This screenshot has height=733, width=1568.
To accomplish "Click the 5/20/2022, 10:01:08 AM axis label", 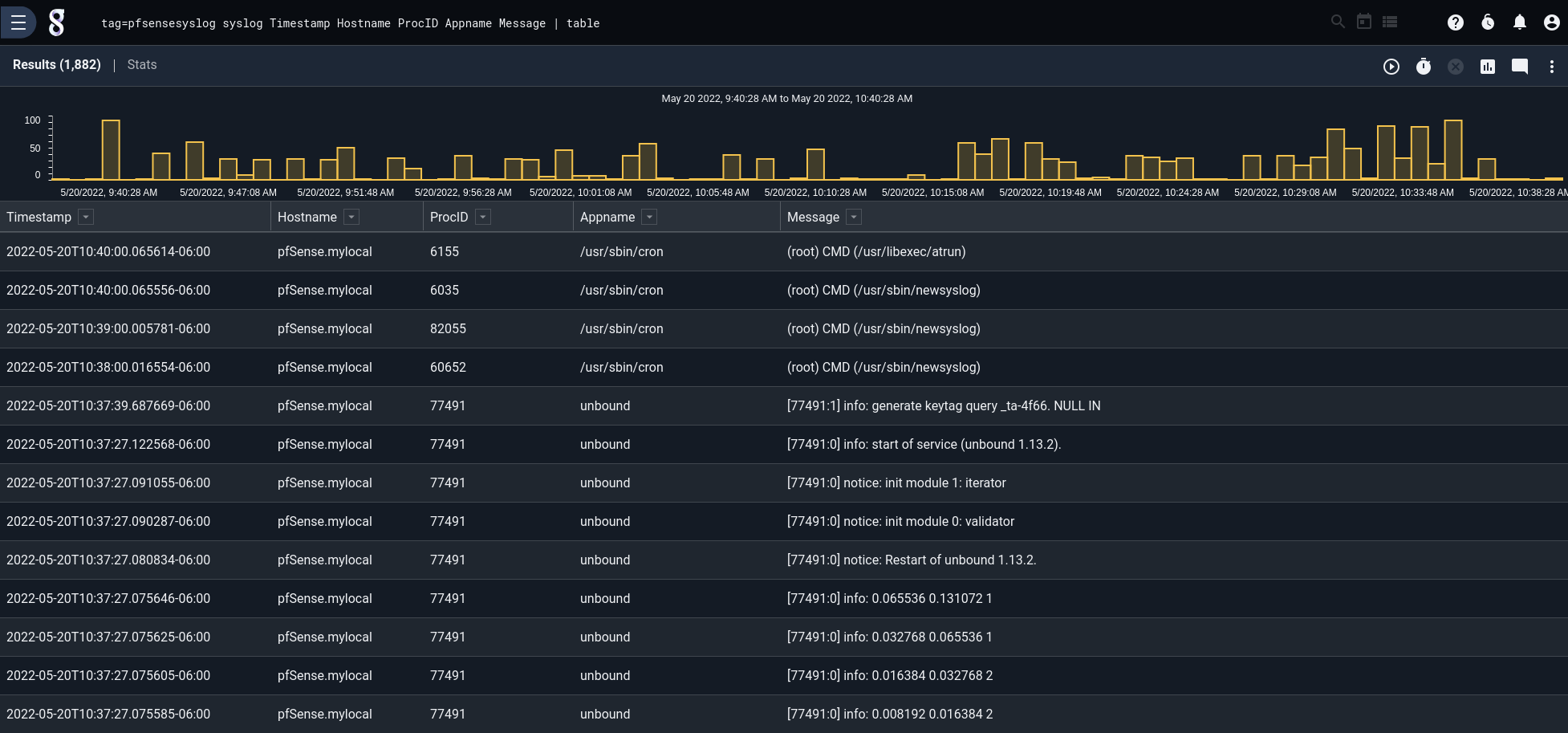I will coord(580,192).
